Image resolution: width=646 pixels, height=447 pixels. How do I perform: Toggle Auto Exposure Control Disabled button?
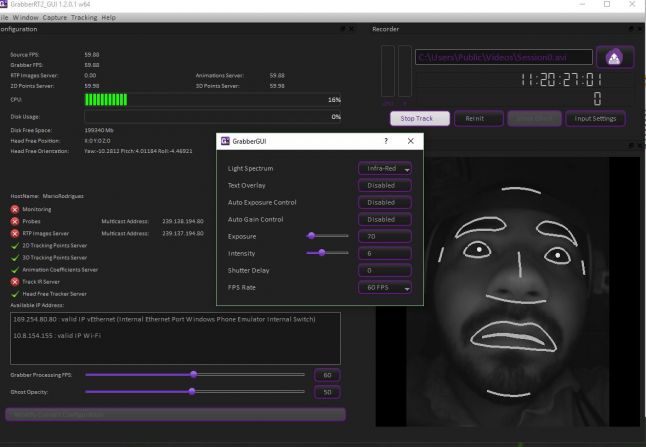[385, 203]
